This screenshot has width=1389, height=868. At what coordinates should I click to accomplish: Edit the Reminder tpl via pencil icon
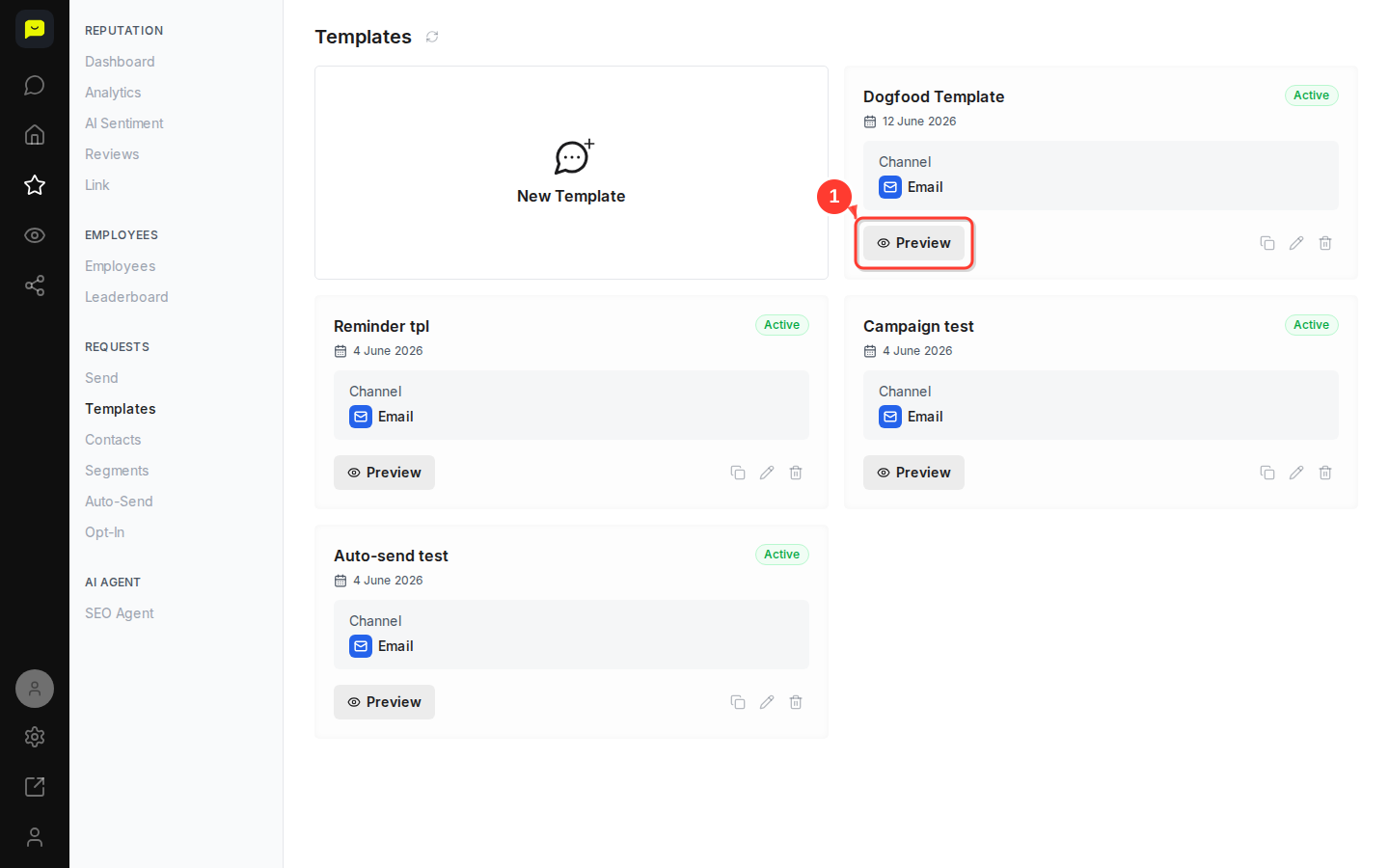click(x=767, y=473)
